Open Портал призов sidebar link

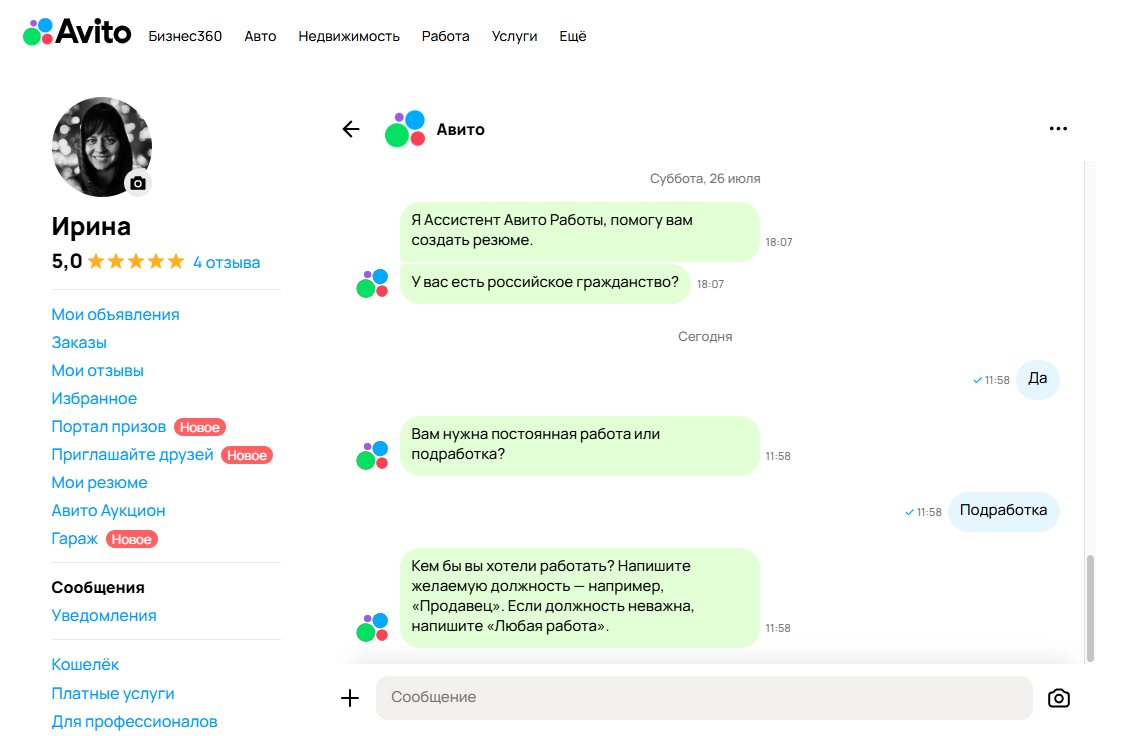pos(108,426)
